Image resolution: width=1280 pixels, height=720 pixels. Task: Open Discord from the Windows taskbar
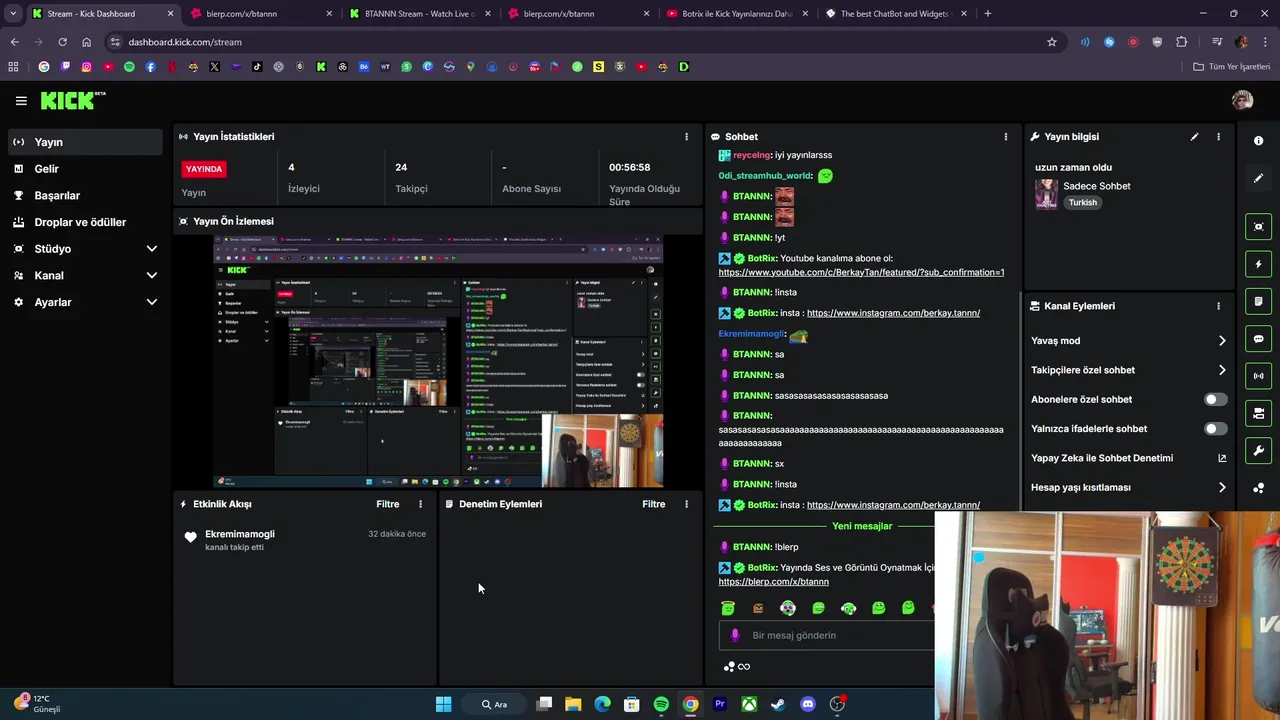pos(808,704)
